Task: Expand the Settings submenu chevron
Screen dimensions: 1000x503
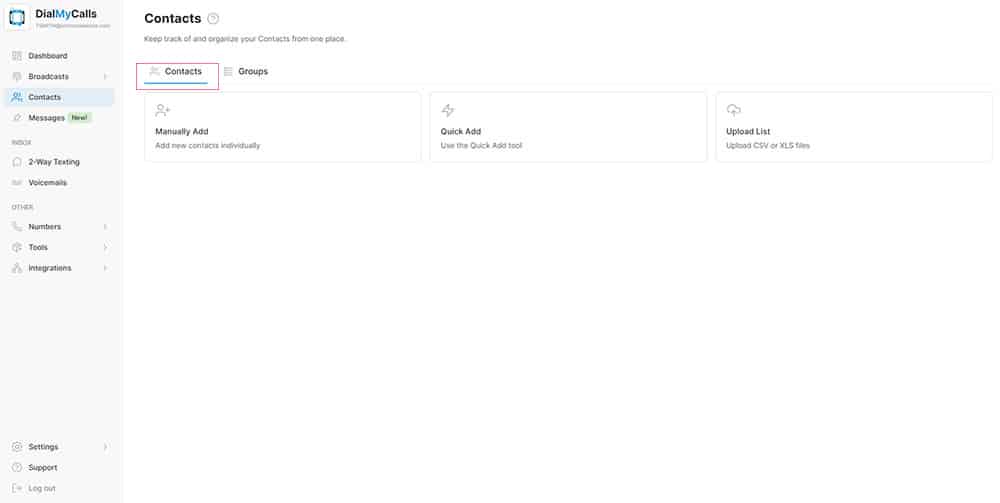Action: coord(105,447)
